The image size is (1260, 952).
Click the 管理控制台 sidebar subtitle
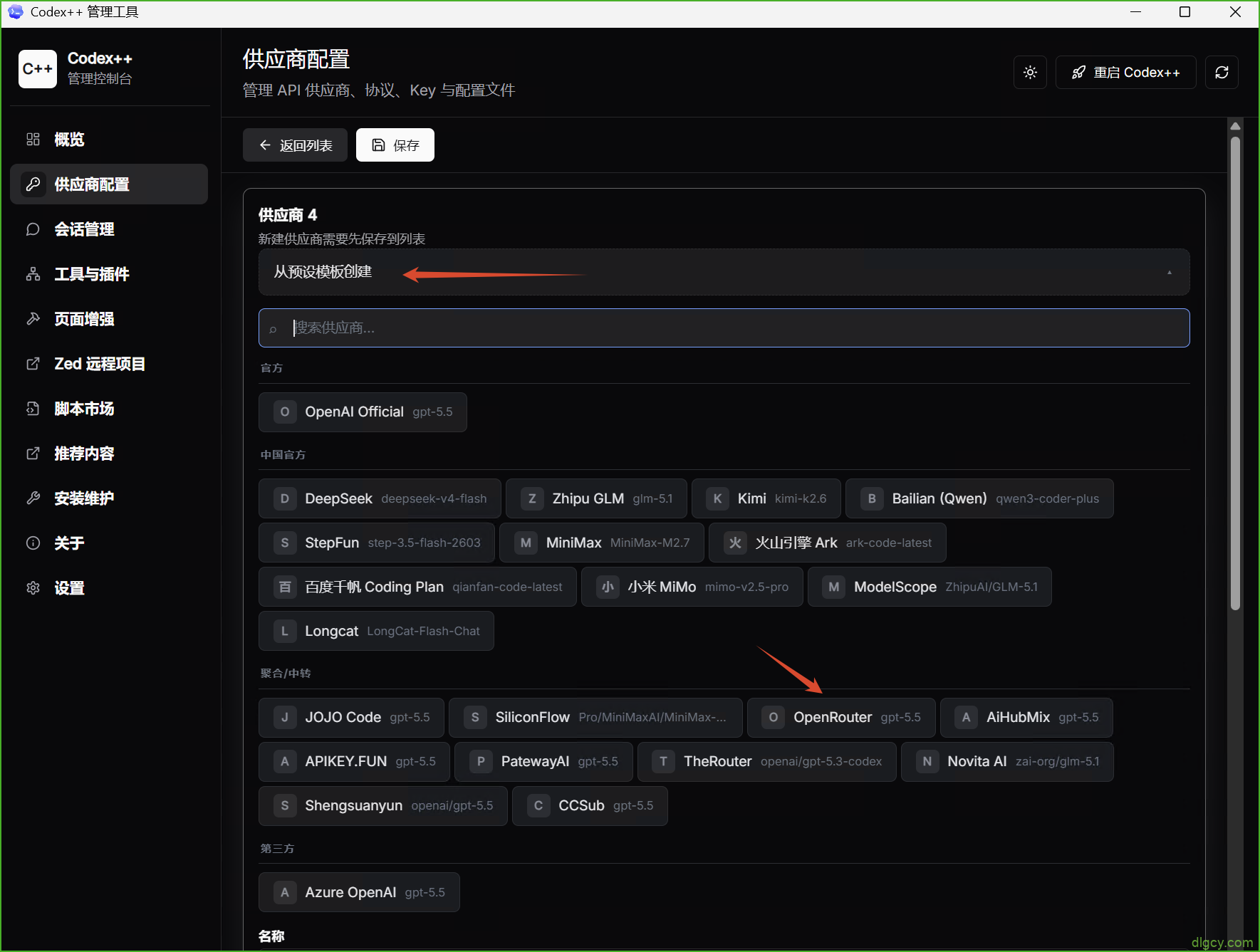tap(100, 79)
